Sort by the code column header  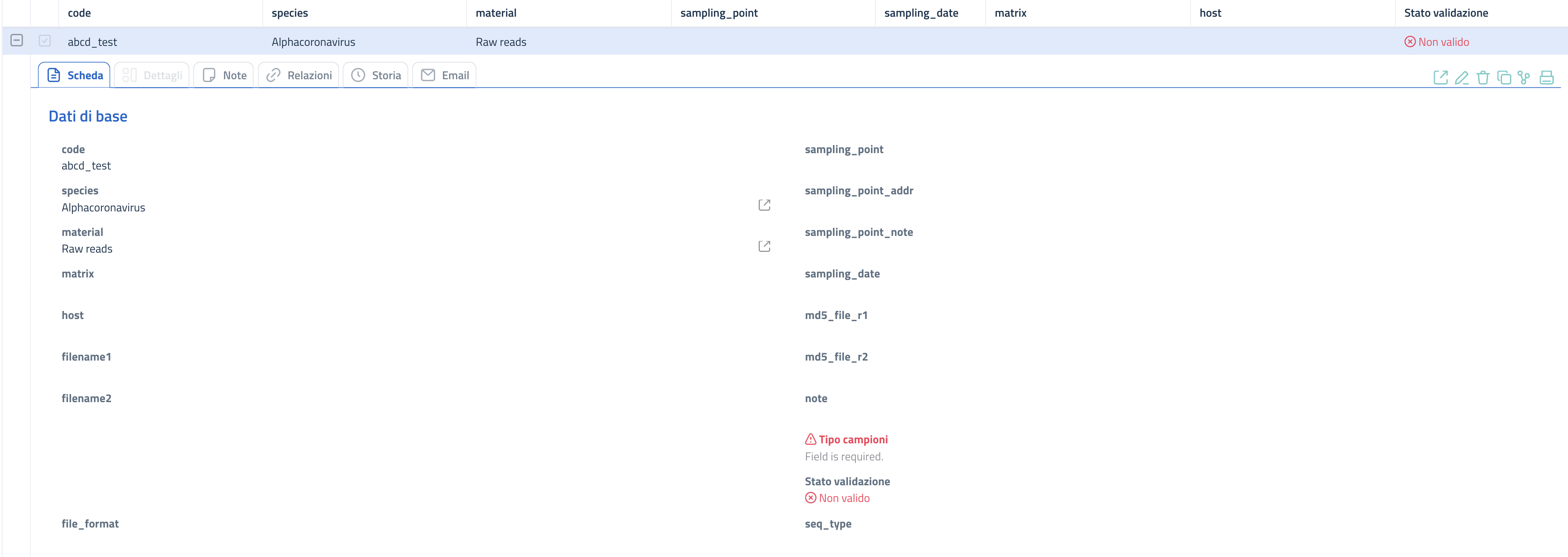[x=79, y=13]
